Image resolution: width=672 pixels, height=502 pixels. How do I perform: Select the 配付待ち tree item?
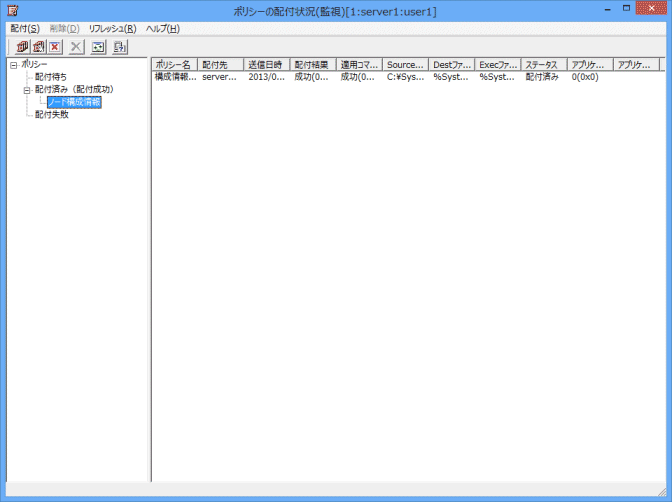51,77
